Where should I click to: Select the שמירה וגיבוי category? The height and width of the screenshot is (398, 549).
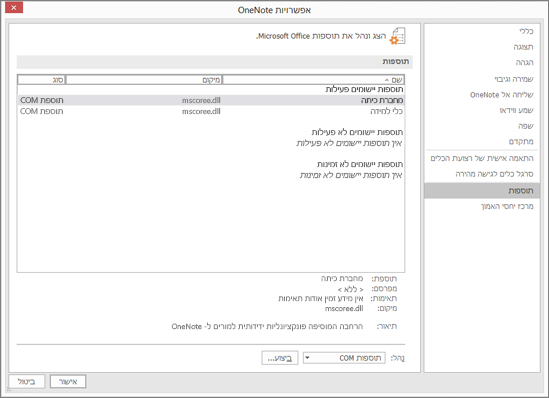coord(514,79)
